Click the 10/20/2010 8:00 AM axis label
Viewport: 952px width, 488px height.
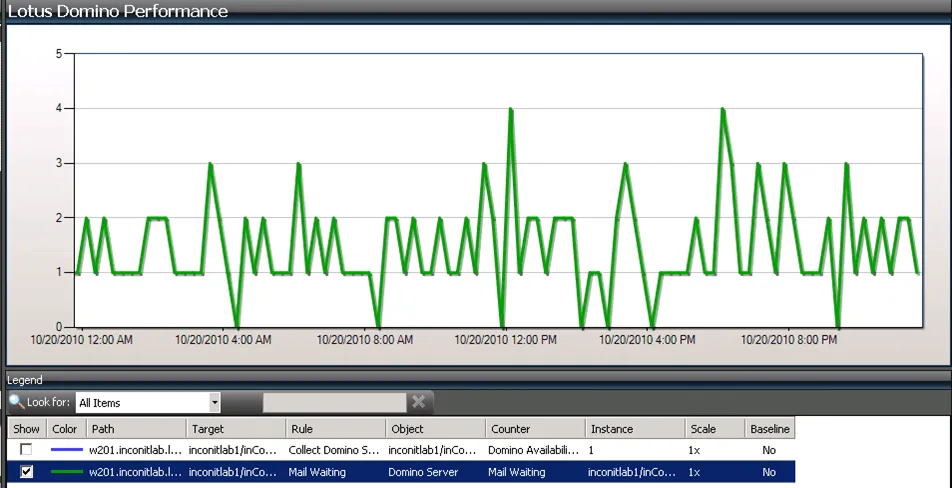[364, 340]
